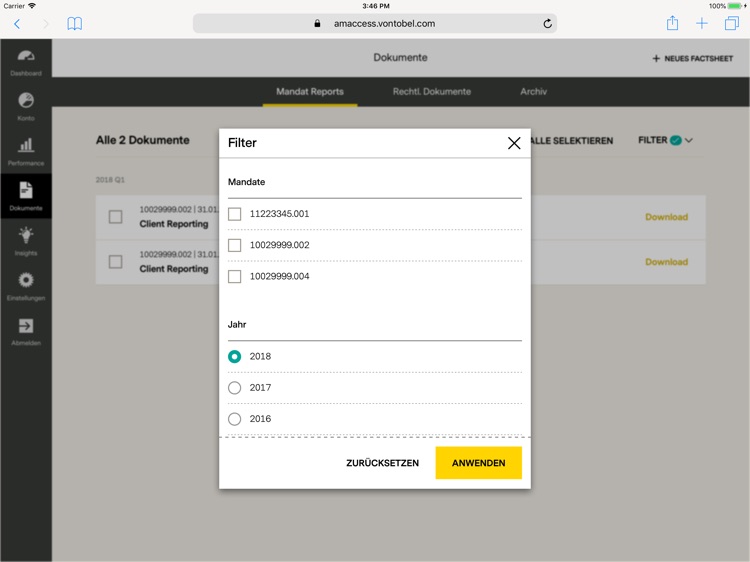Go back in Safari
Viewport: 750px width, 562px height.
[17, 23]
